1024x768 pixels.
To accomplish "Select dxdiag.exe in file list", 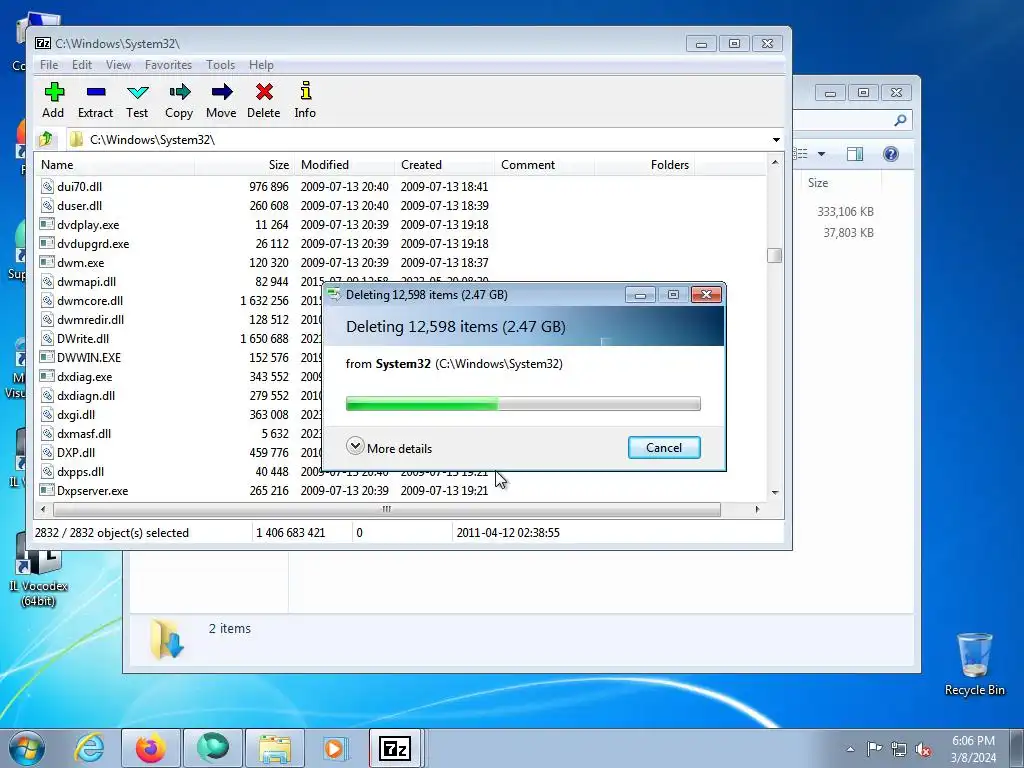I will coord(84,377).
